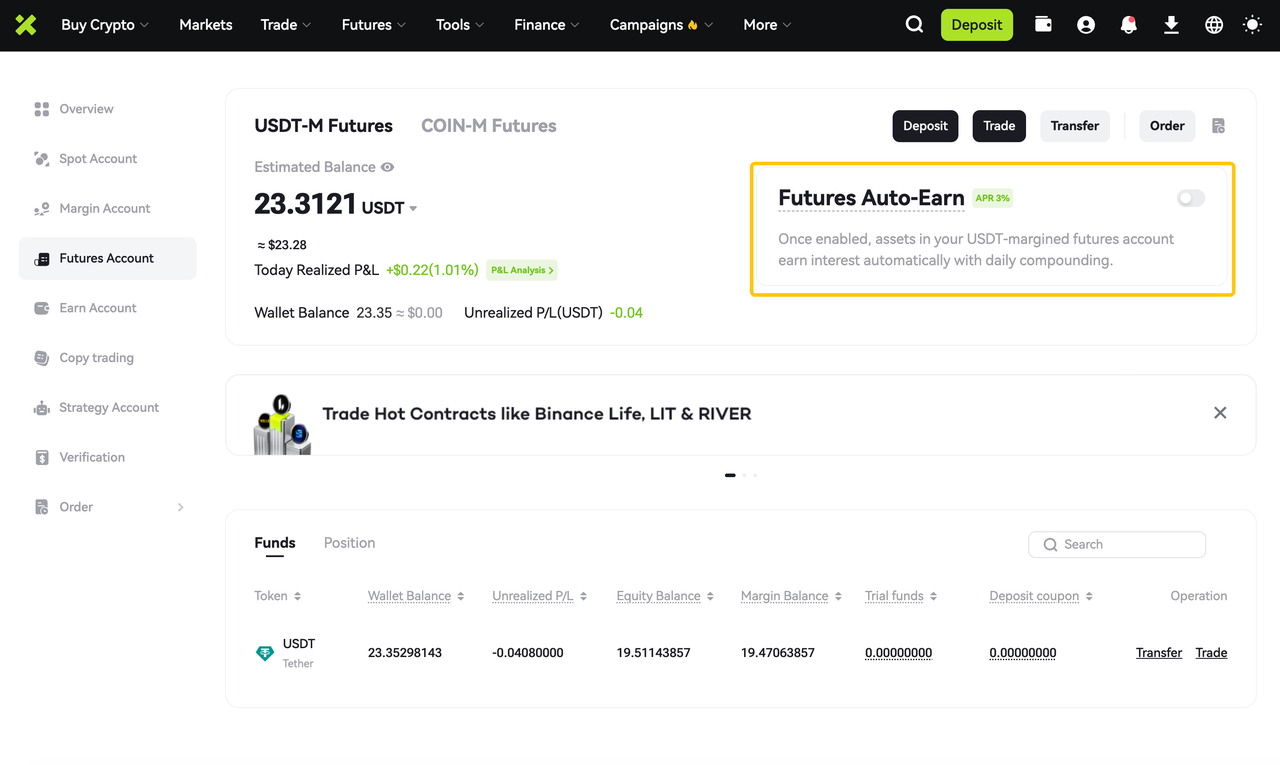
Task: Click the token Search input field
Action: [x=1125, y=544]
